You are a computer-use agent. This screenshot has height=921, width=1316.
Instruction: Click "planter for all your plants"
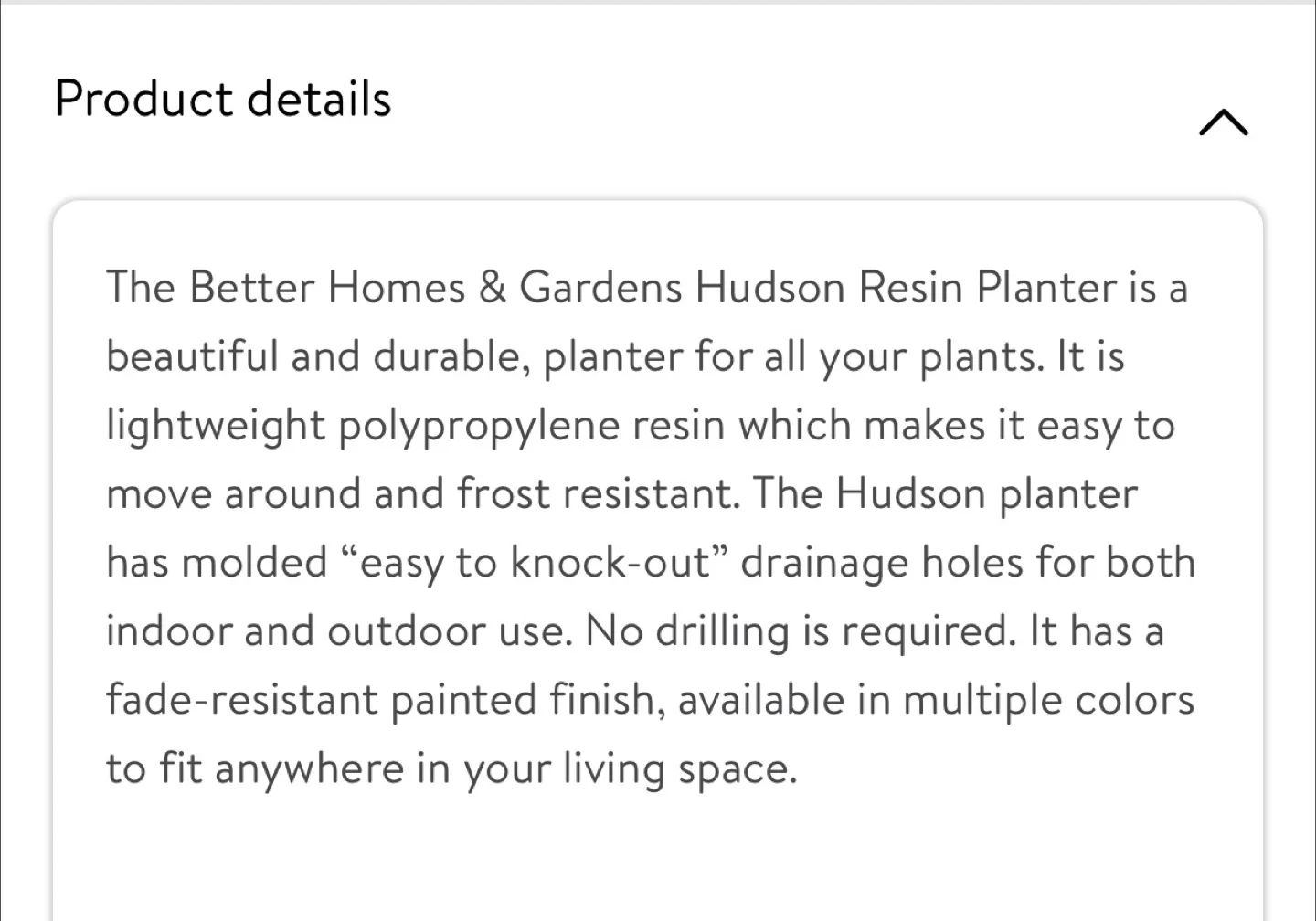click(x=792, y=356)
